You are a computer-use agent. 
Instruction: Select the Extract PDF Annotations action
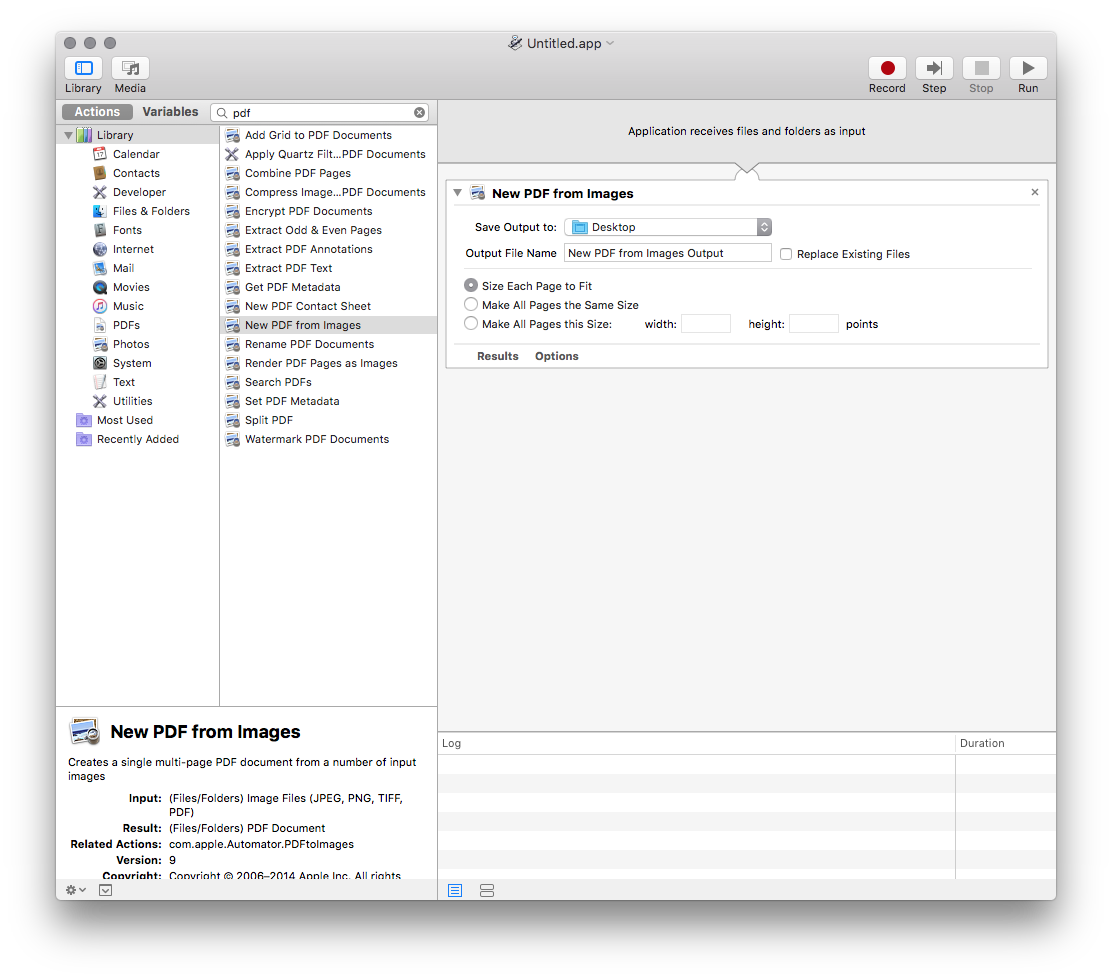tap(328, 250)
